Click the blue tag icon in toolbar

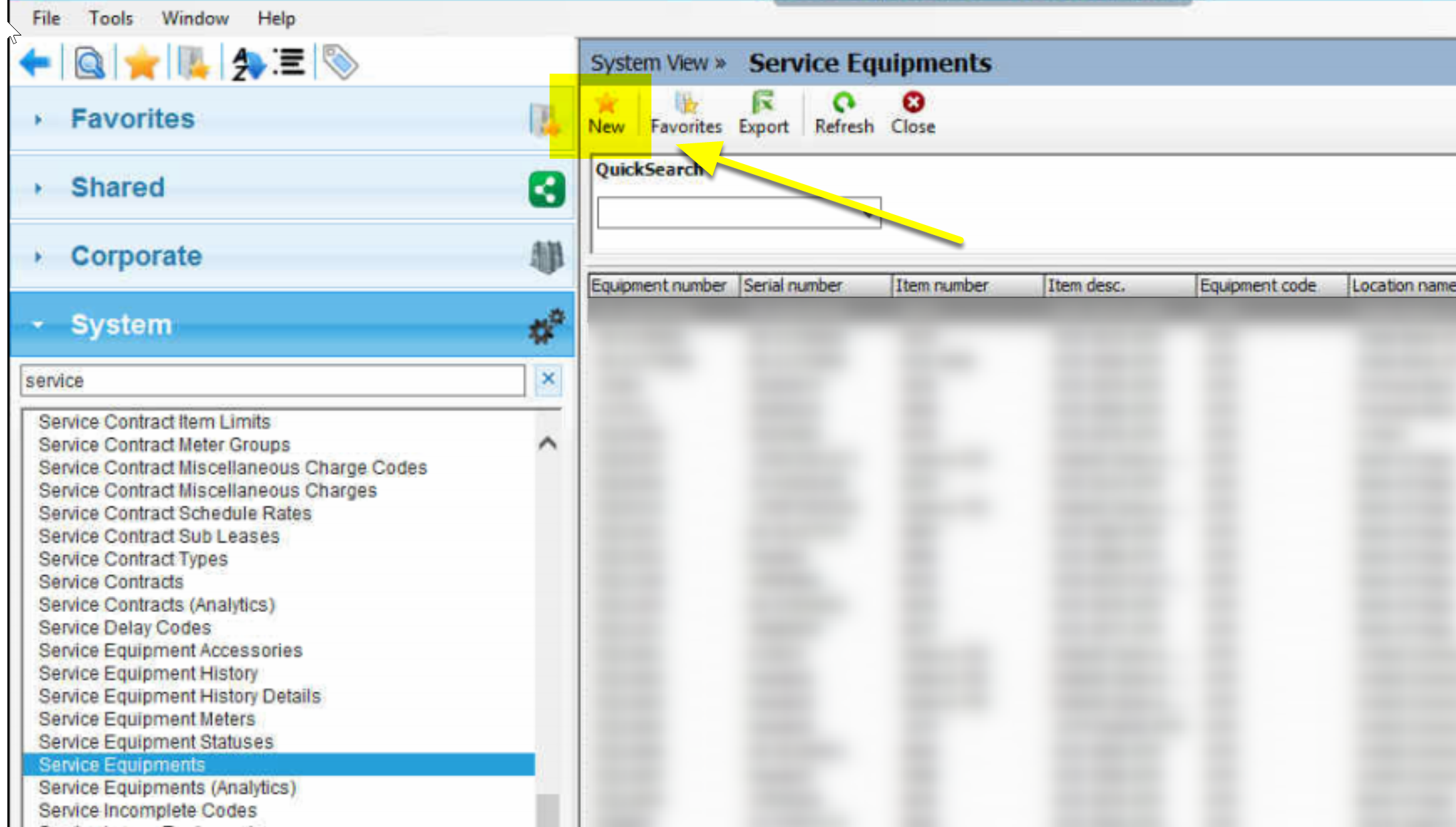pyautogui.click(x=340, y=62)
